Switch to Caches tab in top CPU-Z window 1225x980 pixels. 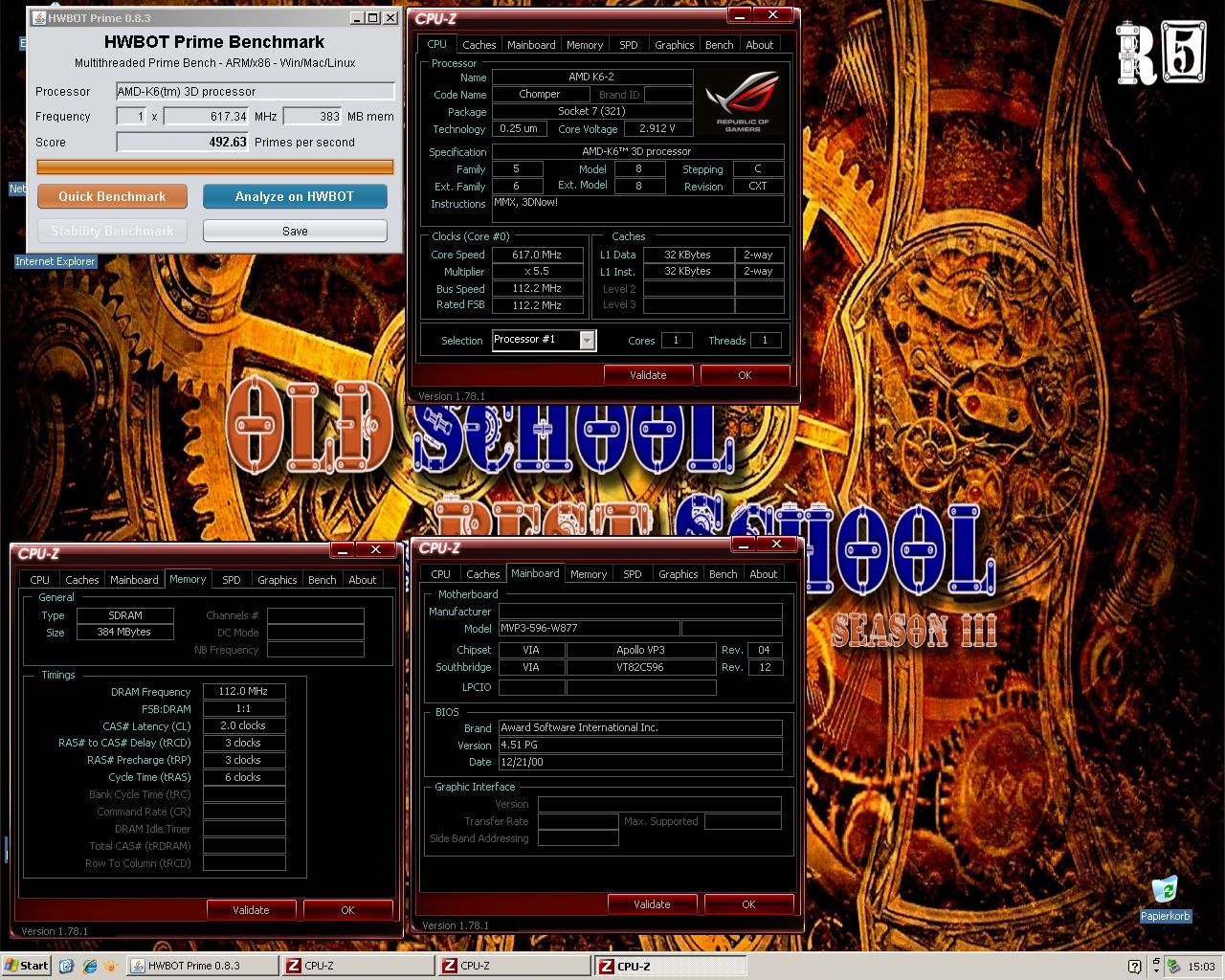479,45
